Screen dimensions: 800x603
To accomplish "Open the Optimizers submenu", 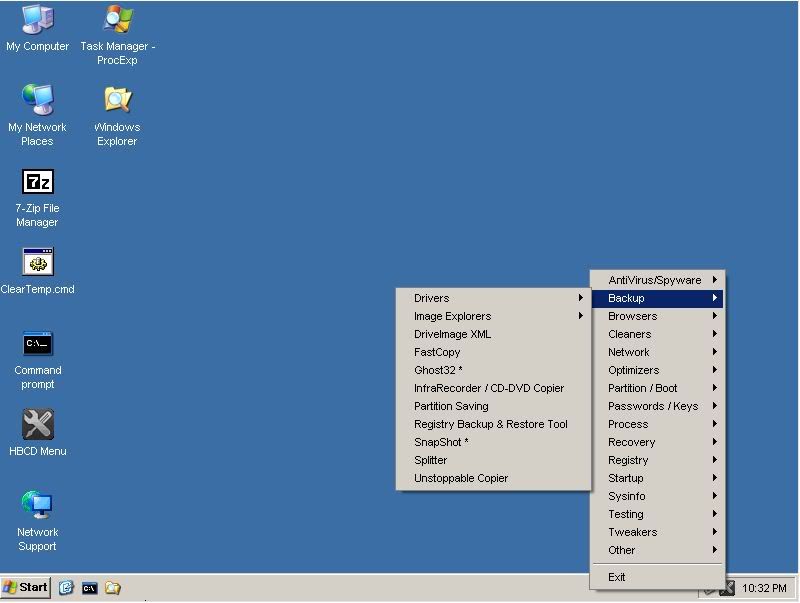I will coord(657,370).
